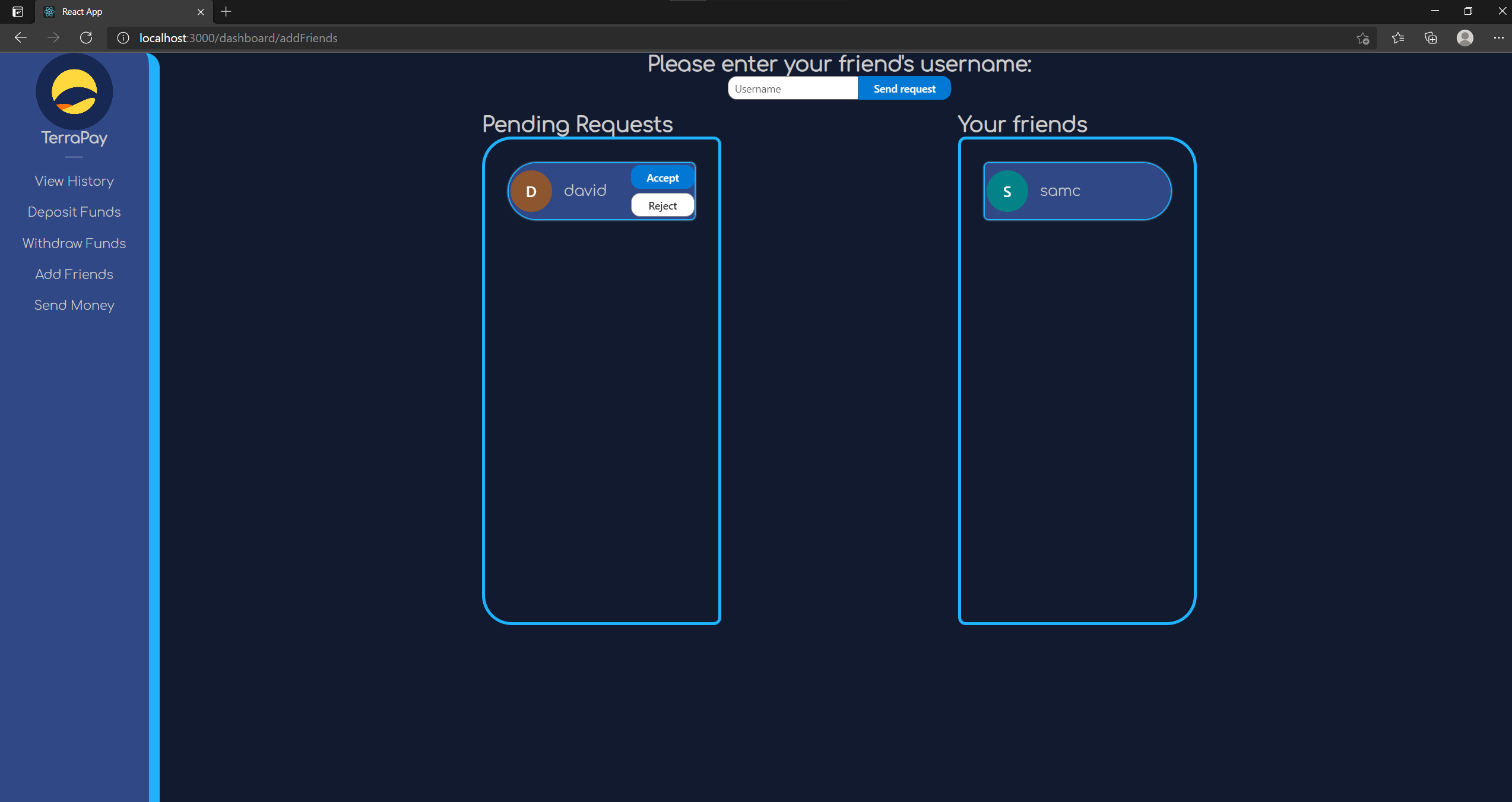
Task: Reject david's pending request
Action: [663, 205]
